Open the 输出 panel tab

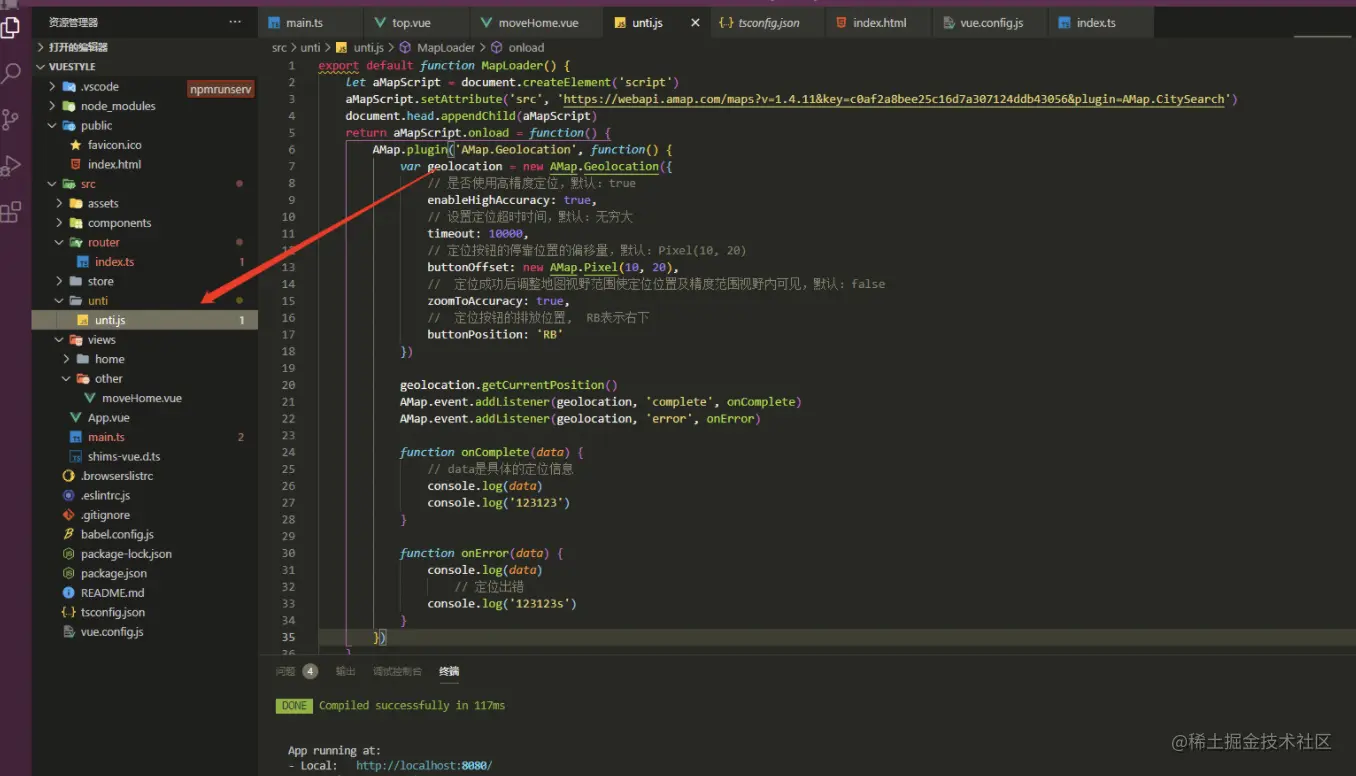coord(345,671)
